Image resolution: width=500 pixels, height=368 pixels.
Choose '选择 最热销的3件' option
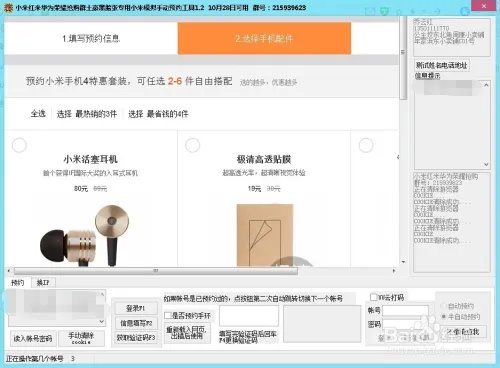pyautogui.click(x=87, y=114)
